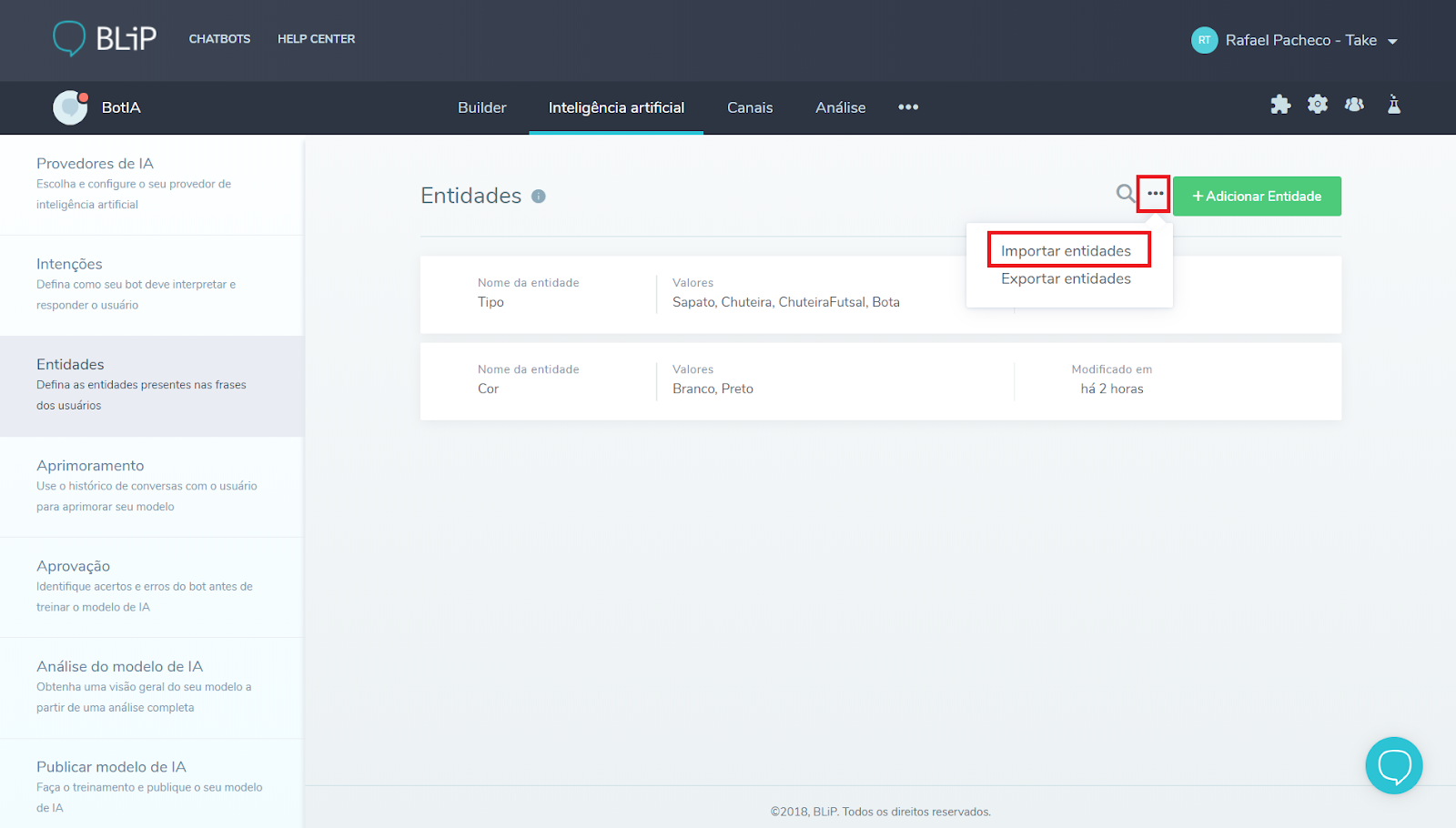Select Exportar entidades from the menu

(1066, 278)
